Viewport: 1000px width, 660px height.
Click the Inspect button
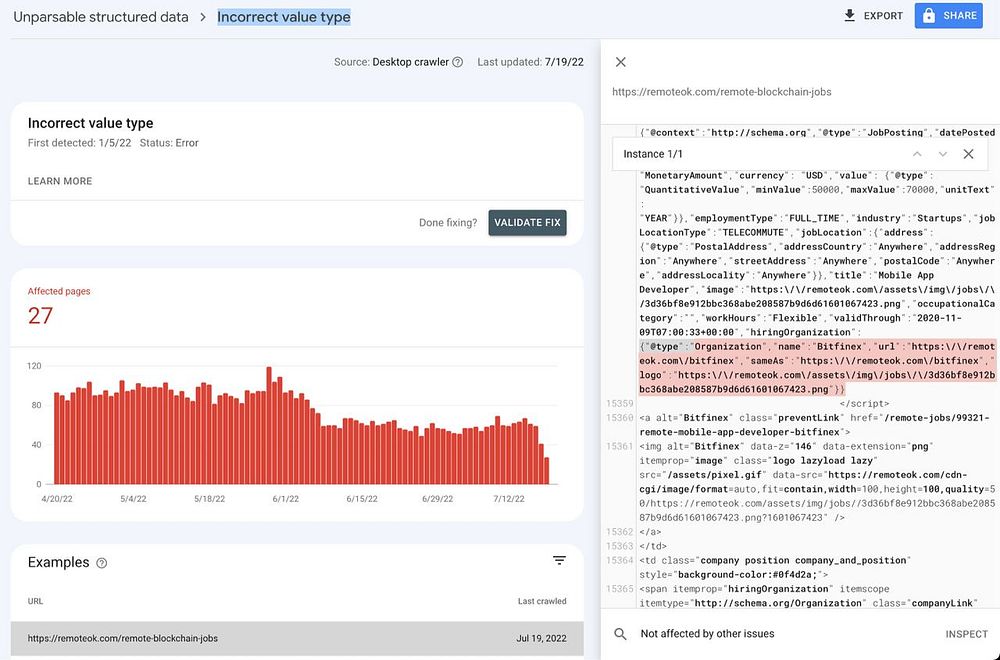pos(966,634)
